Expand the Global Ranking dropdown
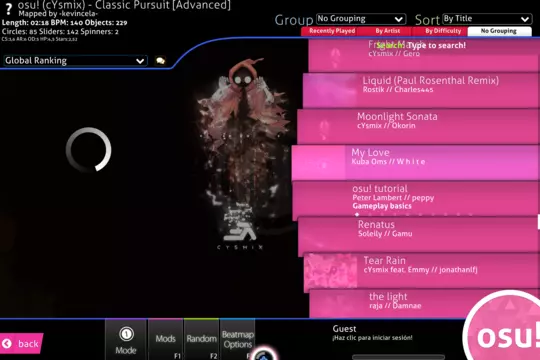The image size is (540, 360). [x=75, y=61]
